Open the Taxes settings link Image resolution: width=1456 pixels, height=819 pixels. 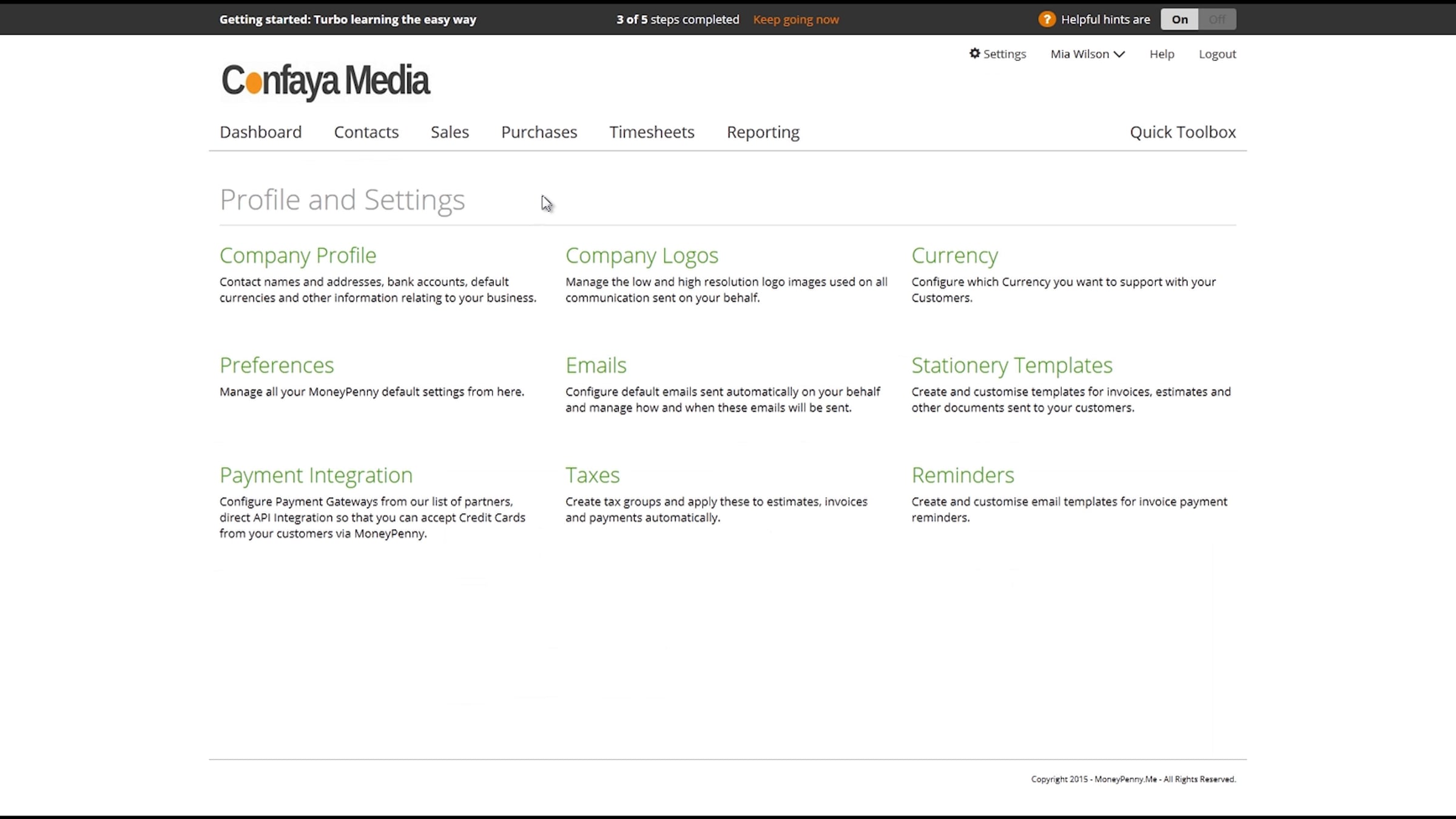pyautogui.click(x=592, y=475)
